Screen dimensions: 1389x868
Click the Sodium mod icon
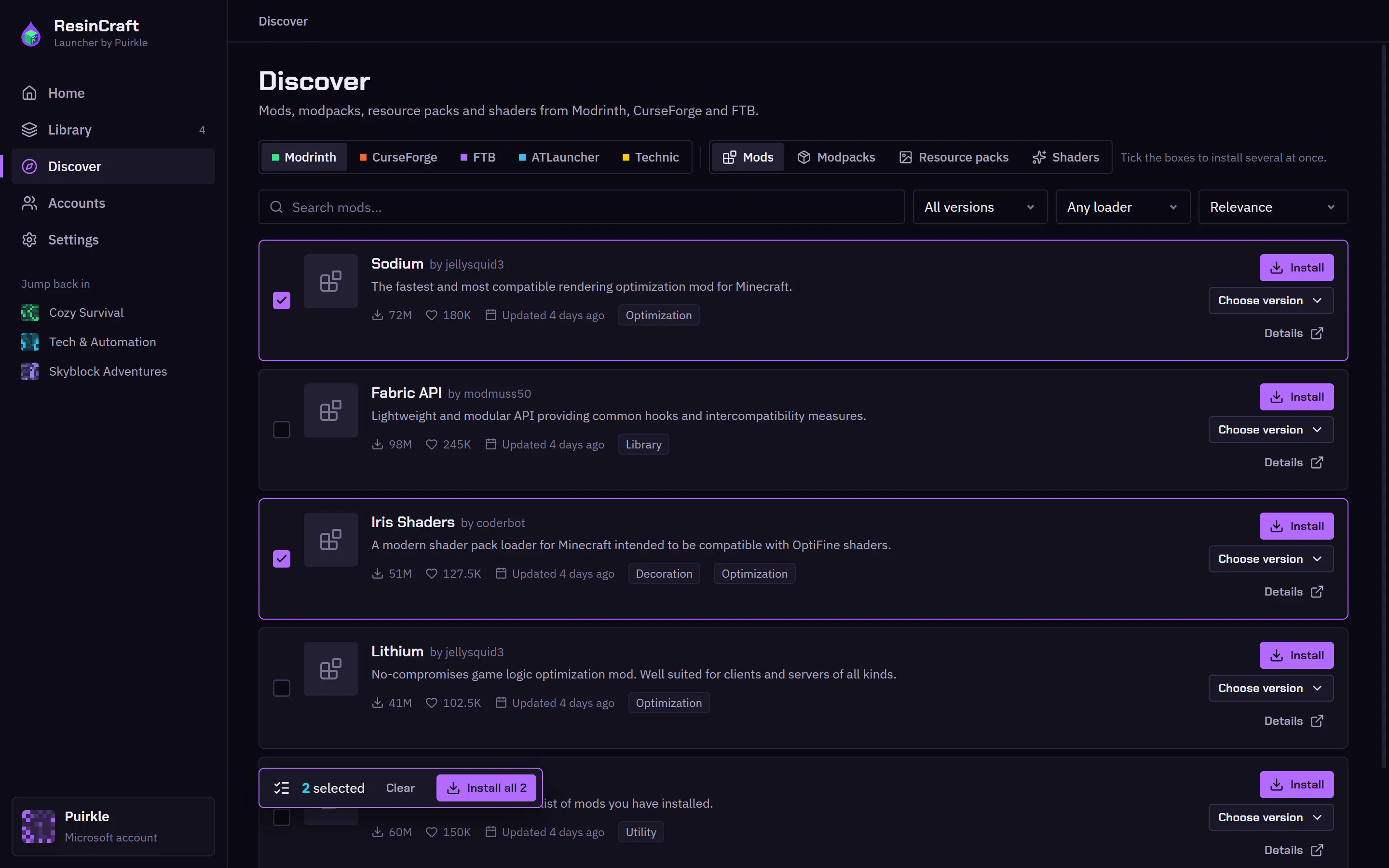click(330, 281)
